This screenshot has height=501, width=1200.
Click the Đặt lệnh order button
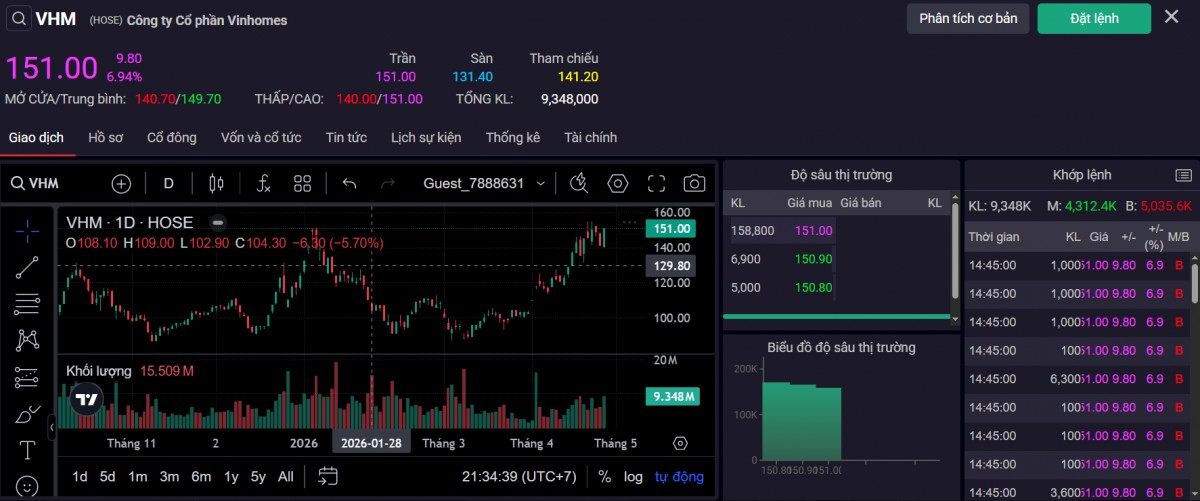pos(1094,18)
